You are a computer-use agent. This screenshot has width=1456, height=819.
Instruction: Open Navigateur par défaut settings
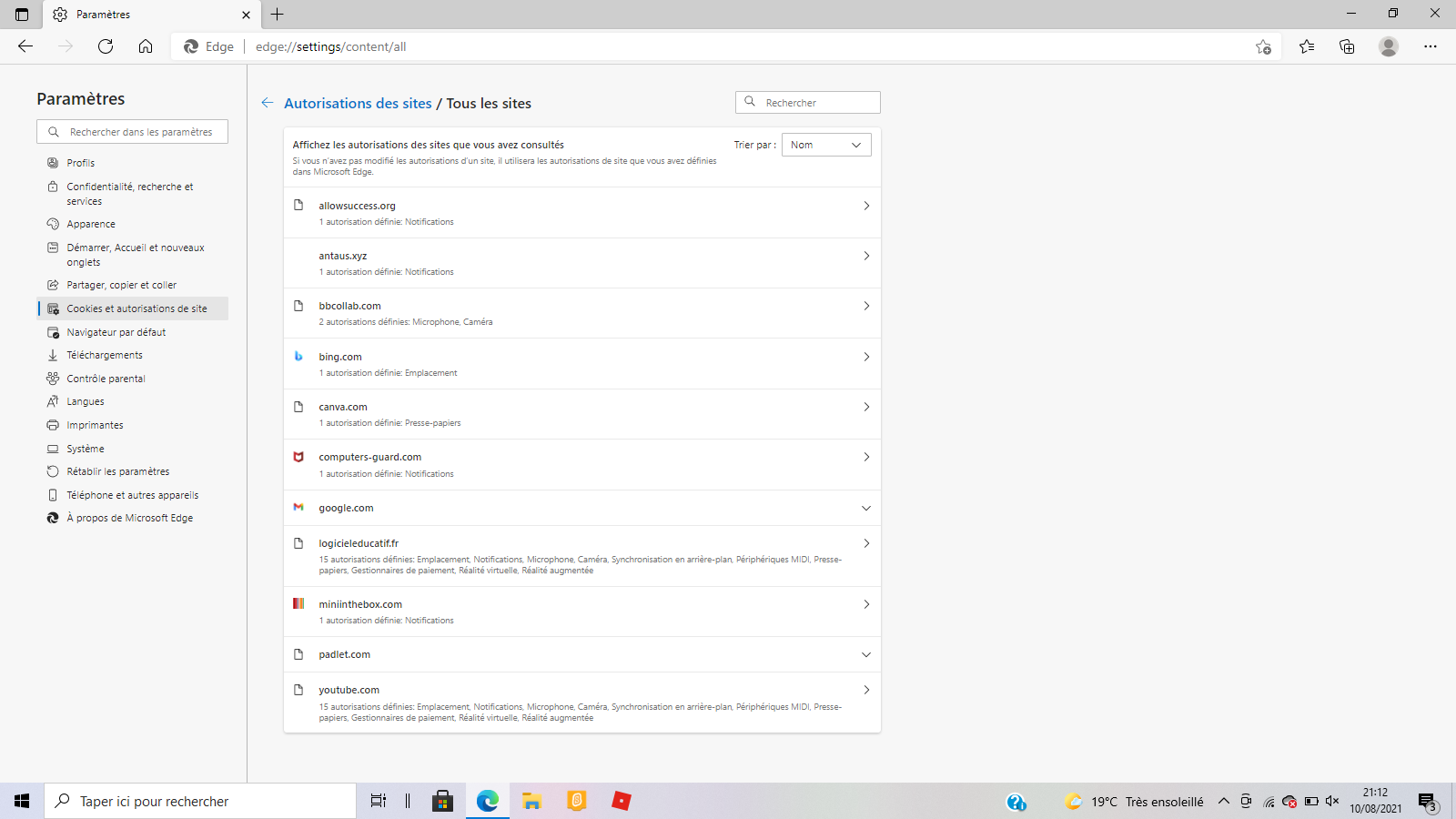(133, 332)
